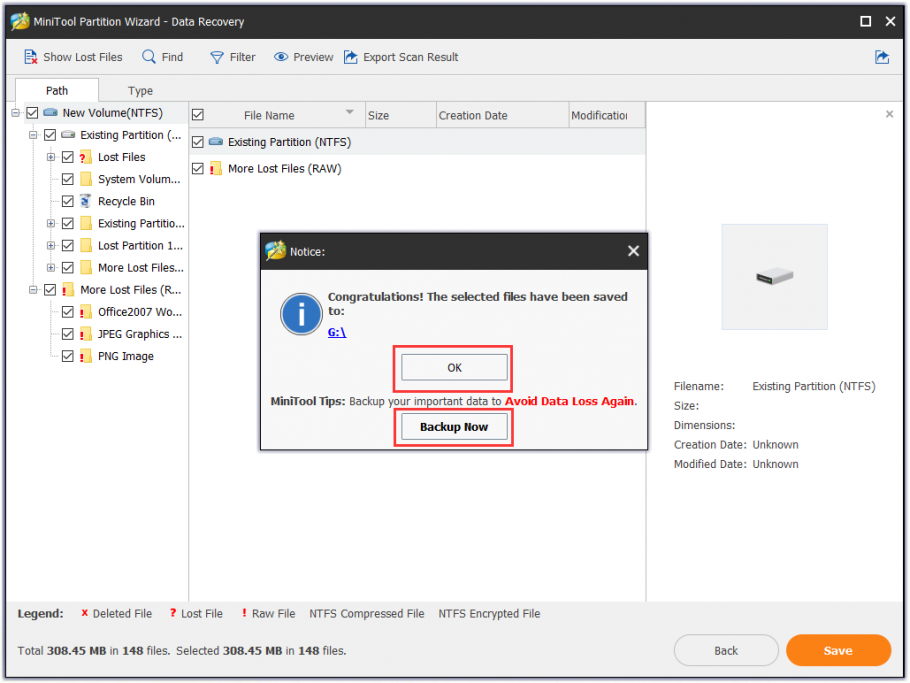Click the Avoid Data Loss Again text

(x=569, y=401)
